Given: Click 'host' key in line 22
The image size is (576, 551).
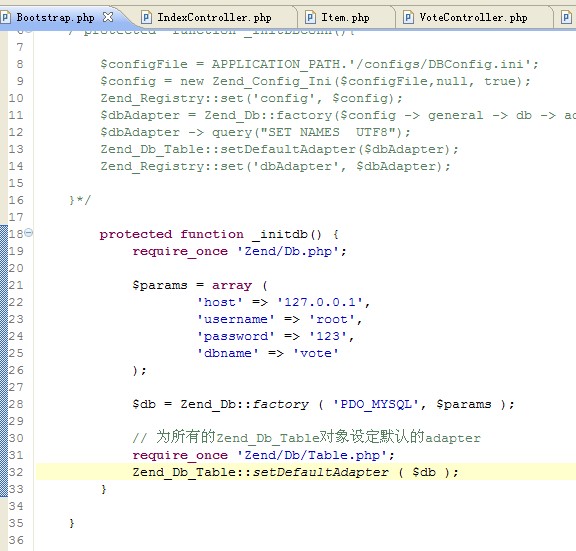Looking at the screenshot, I should 220,302.
